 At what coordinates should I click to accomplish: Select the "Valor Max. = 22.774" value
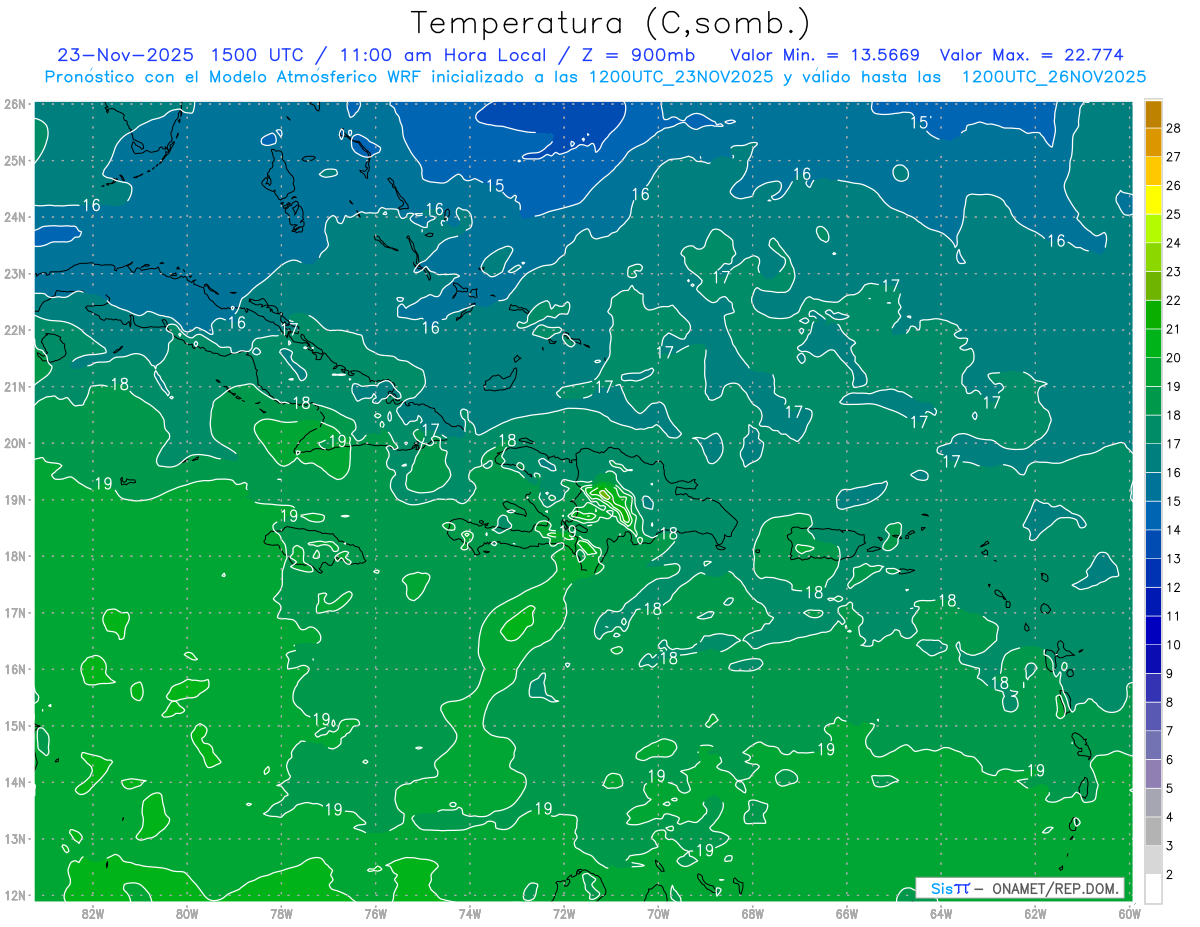pos(1031,55)
